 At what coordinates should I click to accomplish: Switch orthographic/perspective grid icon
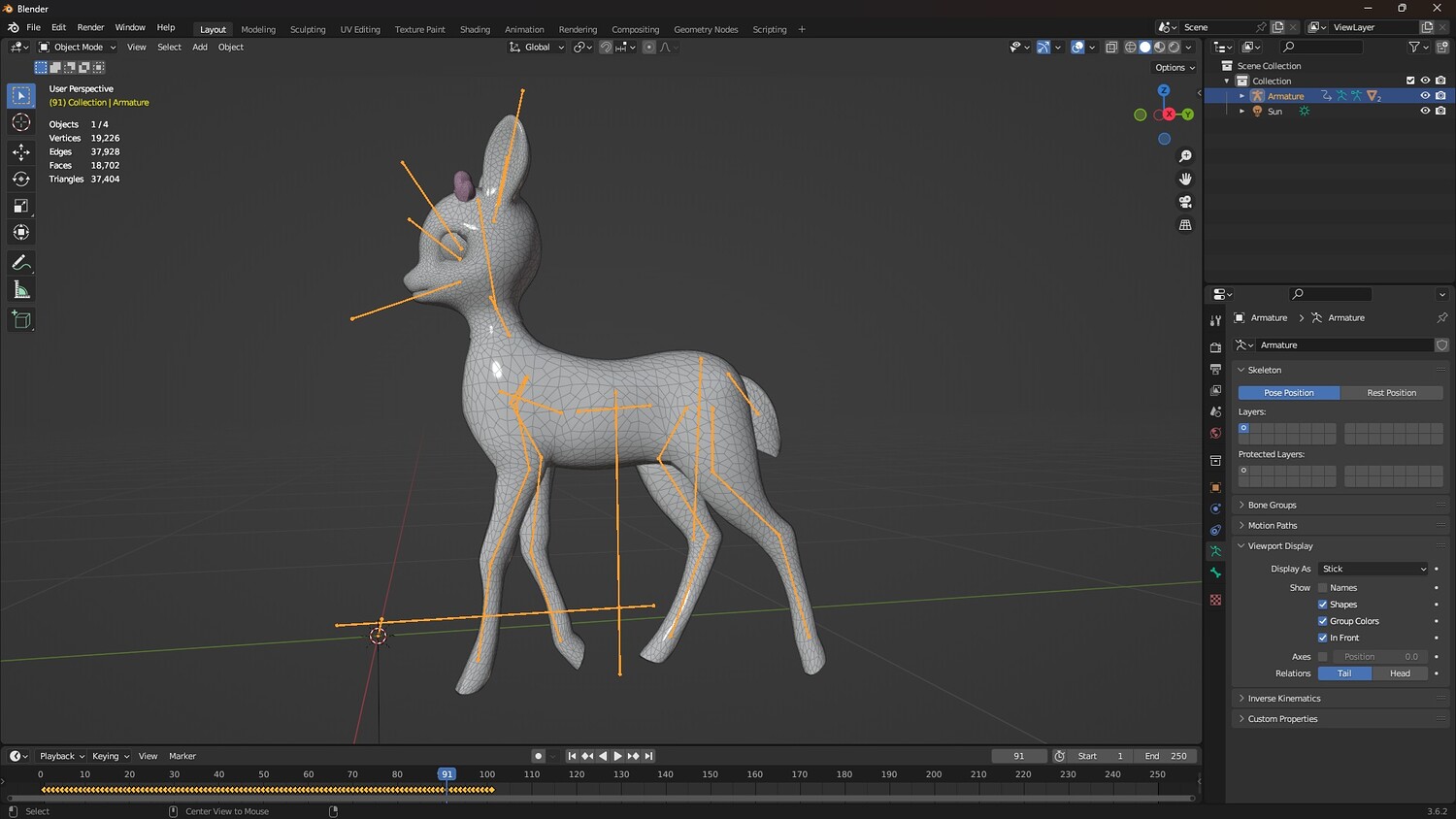click(x=1185, y=225)
